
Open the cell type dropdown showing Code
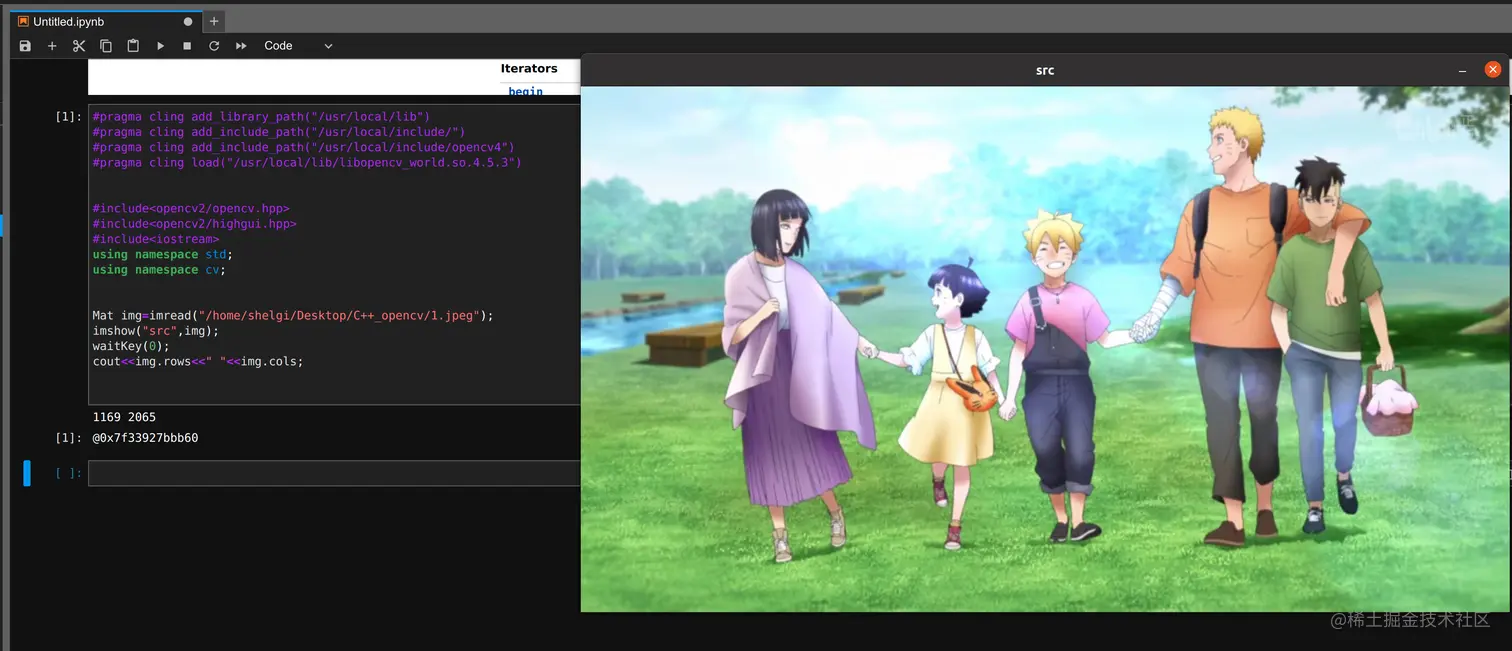(x=298, y=46)
